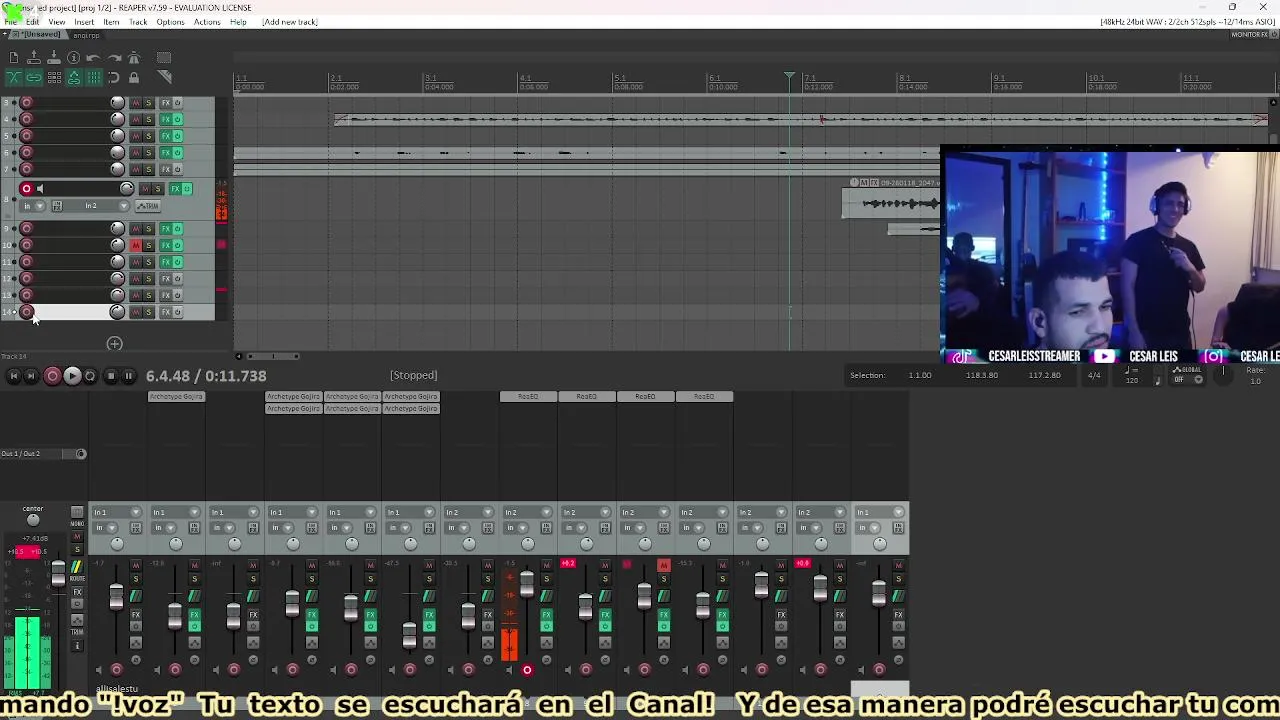This screenshot has height=720, width=1280.
Task: Go to project start transport button
Action: pos(14,376)
